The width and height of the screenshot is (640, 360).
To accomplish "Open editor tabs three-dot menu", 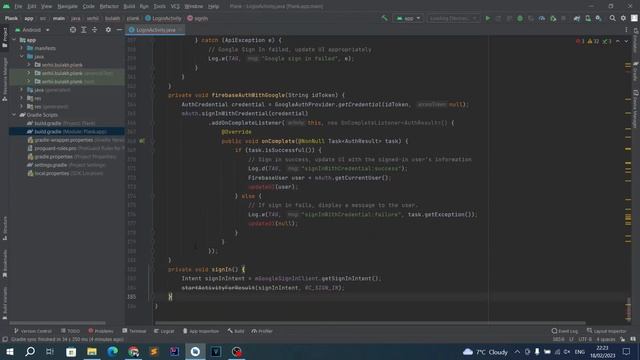I will coord(626,30).
